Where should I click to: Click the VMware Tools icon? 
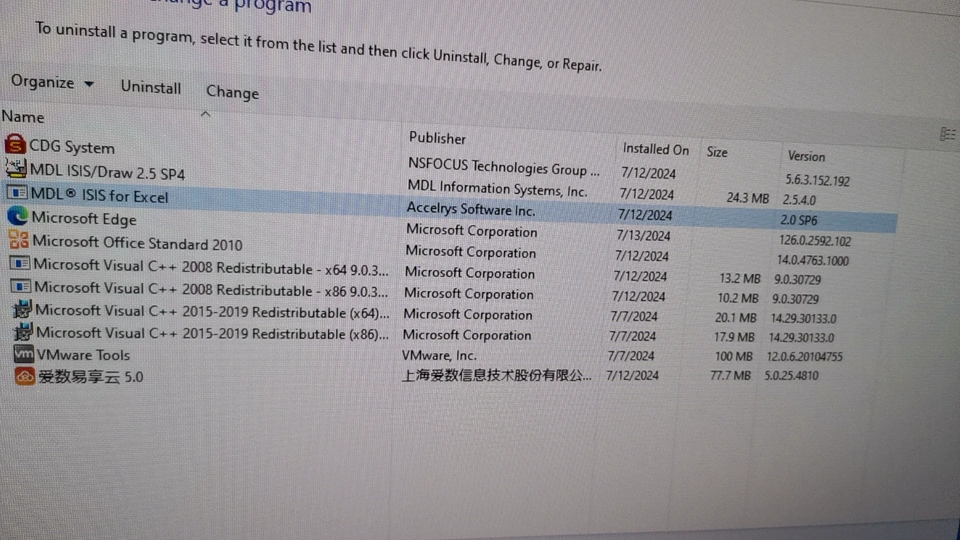click(x=24, y=354)
